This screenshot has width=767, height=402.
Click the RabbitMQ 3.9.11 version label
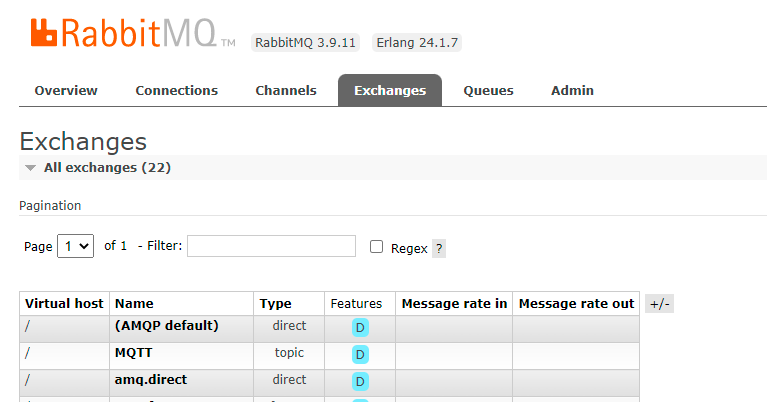305,43
